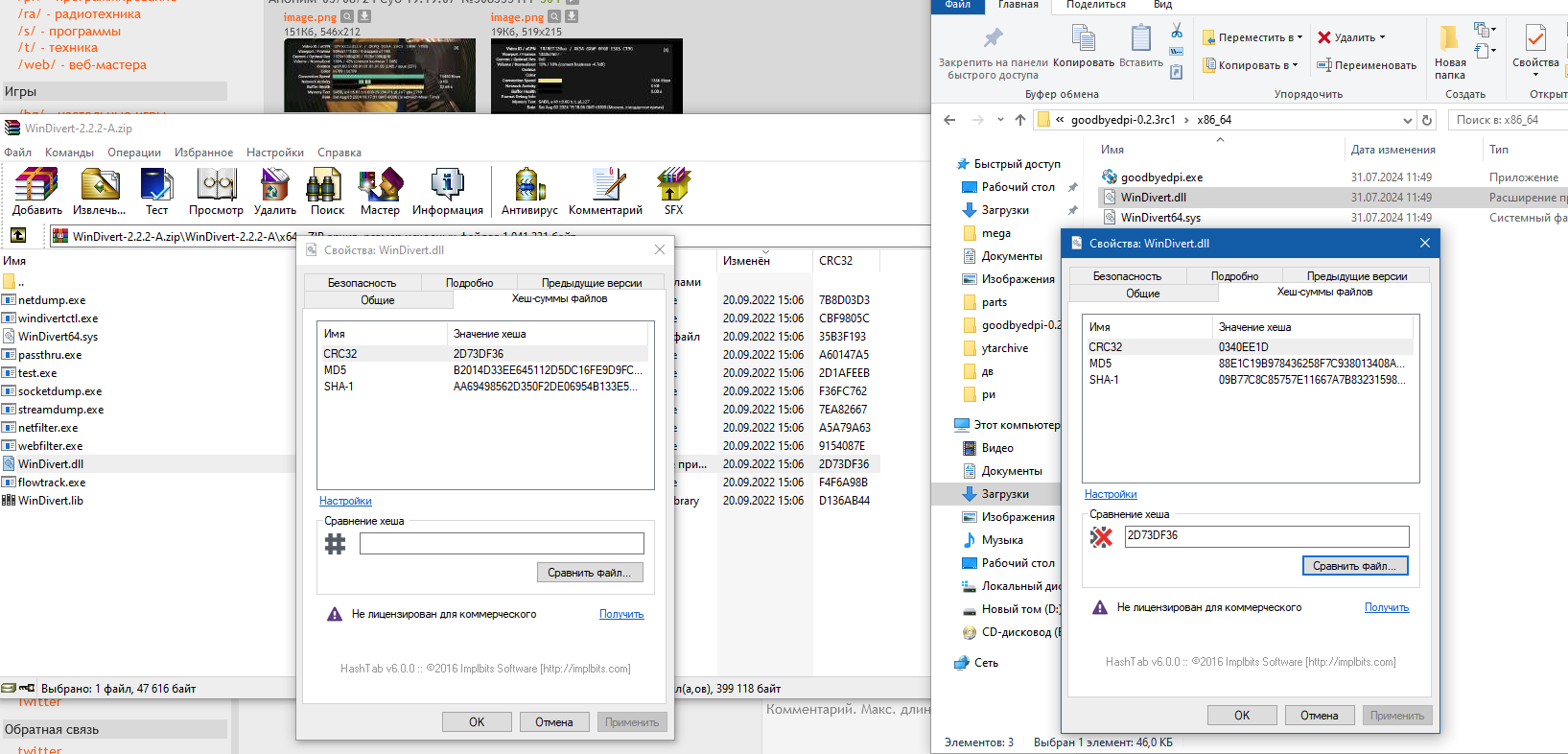This screenshot has height=754, width=1568.
Task: Click the empty Сравнение хеша input field
Action: pos(502,544)
